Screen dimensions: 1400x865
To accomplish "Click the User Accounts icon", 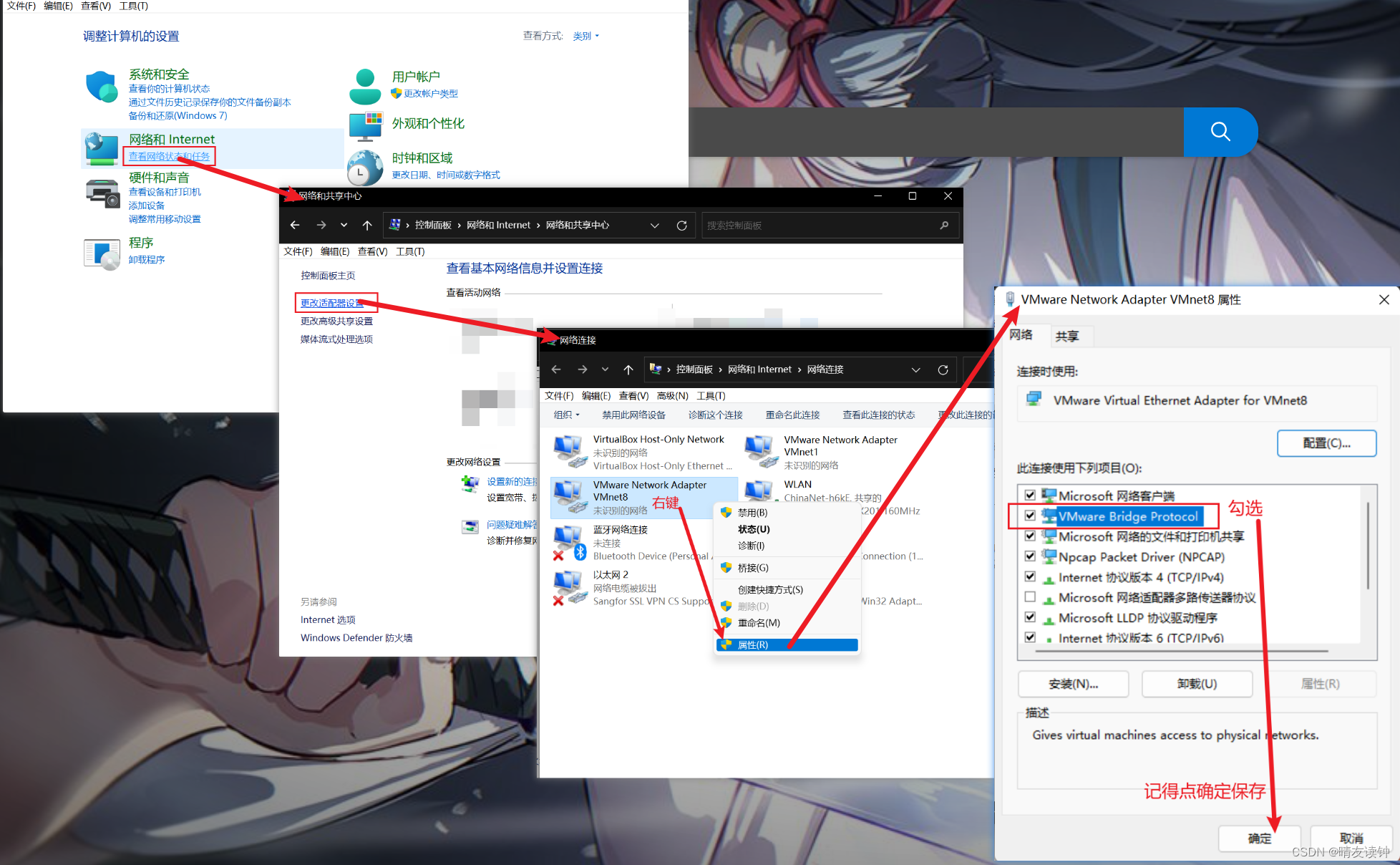I will point(365,87).
